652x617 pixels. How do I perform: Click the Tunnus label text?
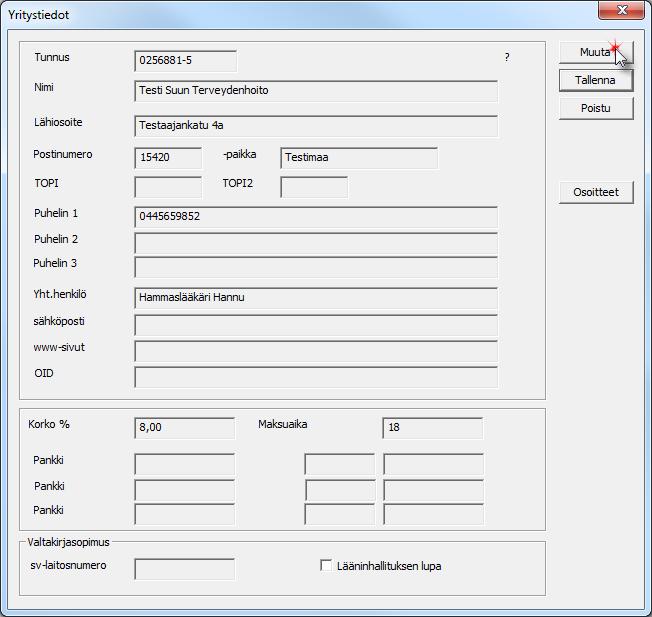[52, 57]
